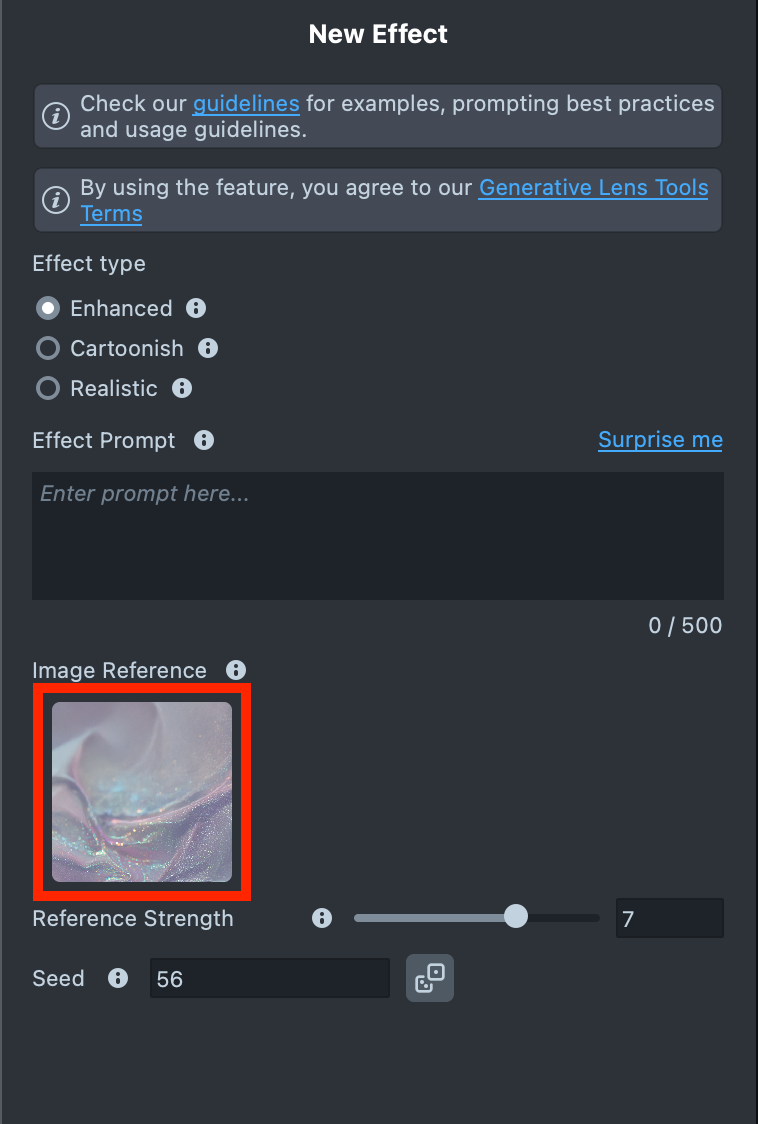This screenshot has height=1124, width=758.
Task: Click the Seed number input field
Action: pos(270,978)
